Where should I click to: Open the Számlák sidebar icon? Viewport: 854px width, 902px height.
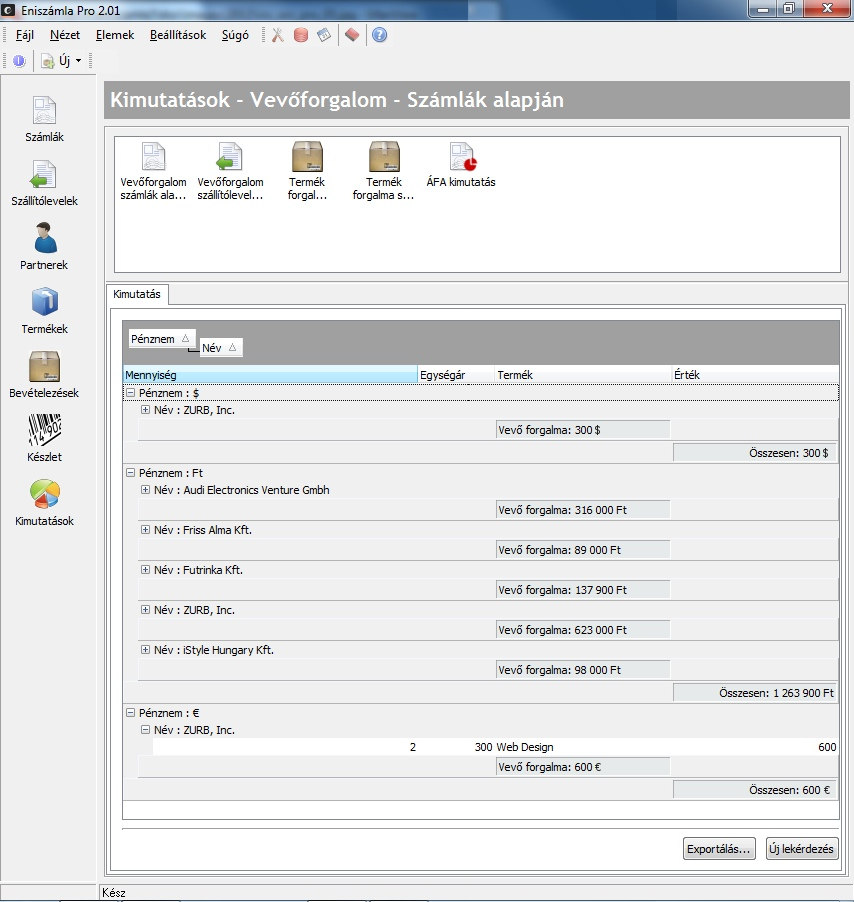coord(44,112)
